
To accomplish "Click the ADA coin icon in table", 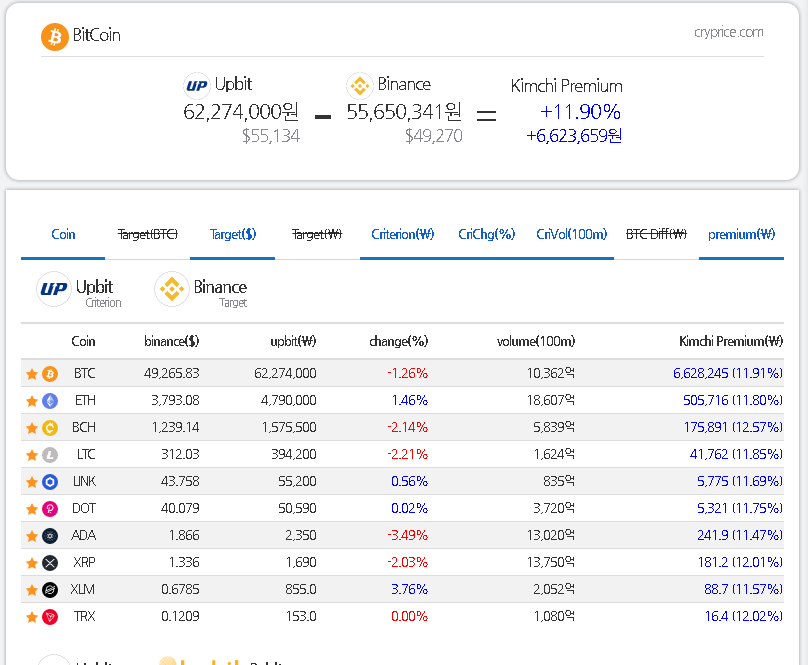I will pyautogui.click(x=50, y=536).
